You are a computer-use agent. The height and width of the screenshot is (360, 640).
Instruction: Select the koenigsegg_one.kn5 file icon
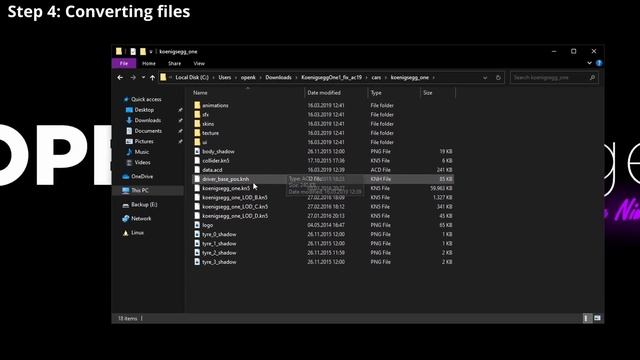[197, 188]
